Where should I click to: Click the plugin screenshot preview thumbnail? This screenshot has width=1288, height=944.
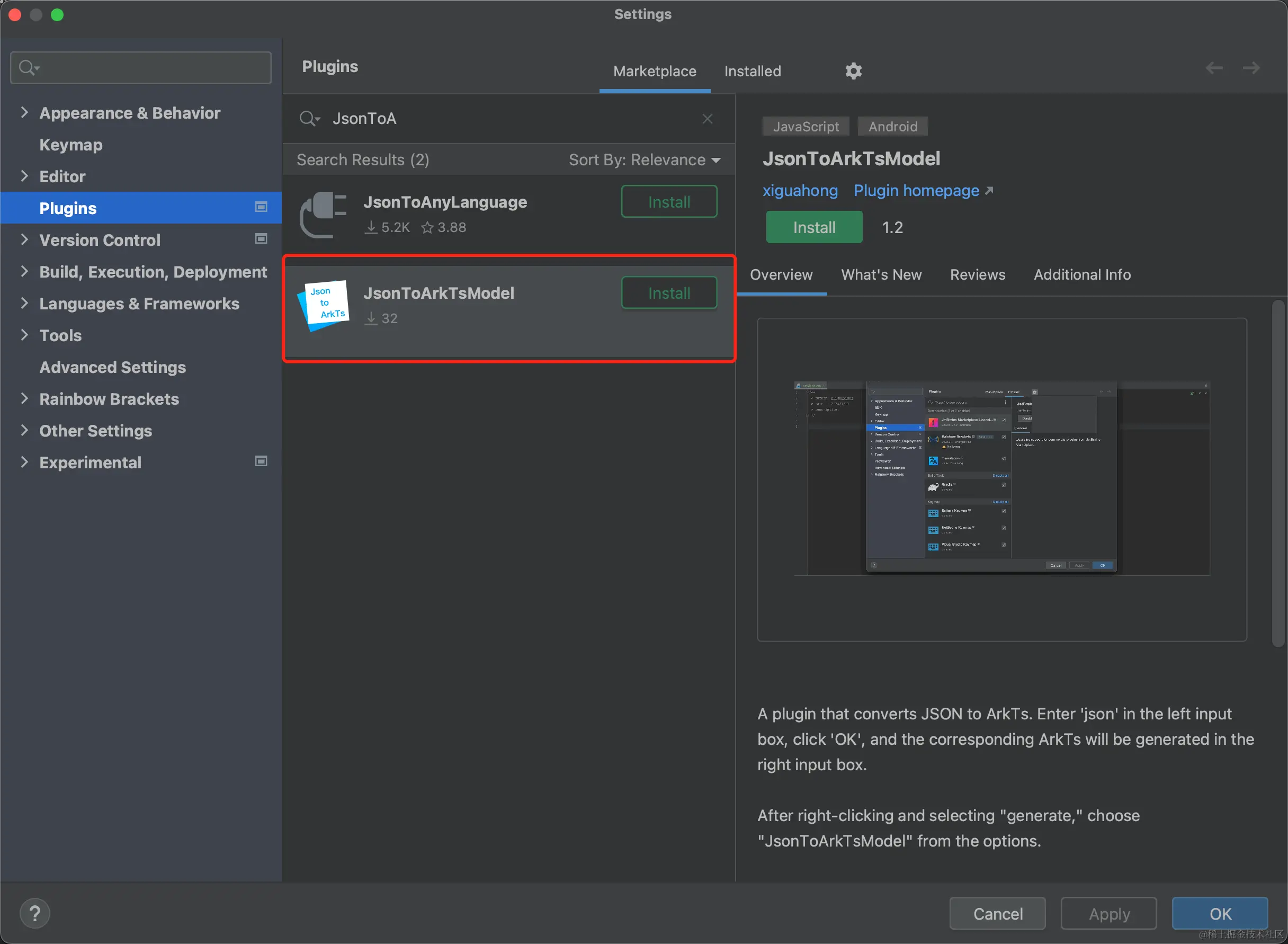click(1001, 479)
